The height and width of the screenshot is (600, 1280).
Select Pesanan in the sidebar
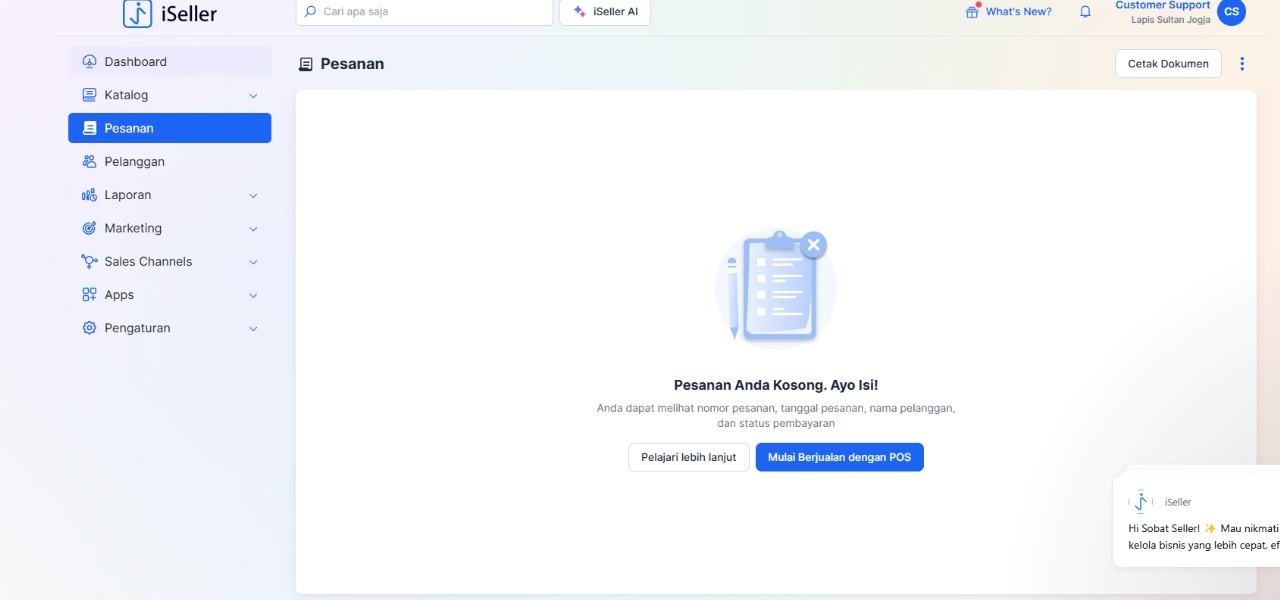(169, 128)
